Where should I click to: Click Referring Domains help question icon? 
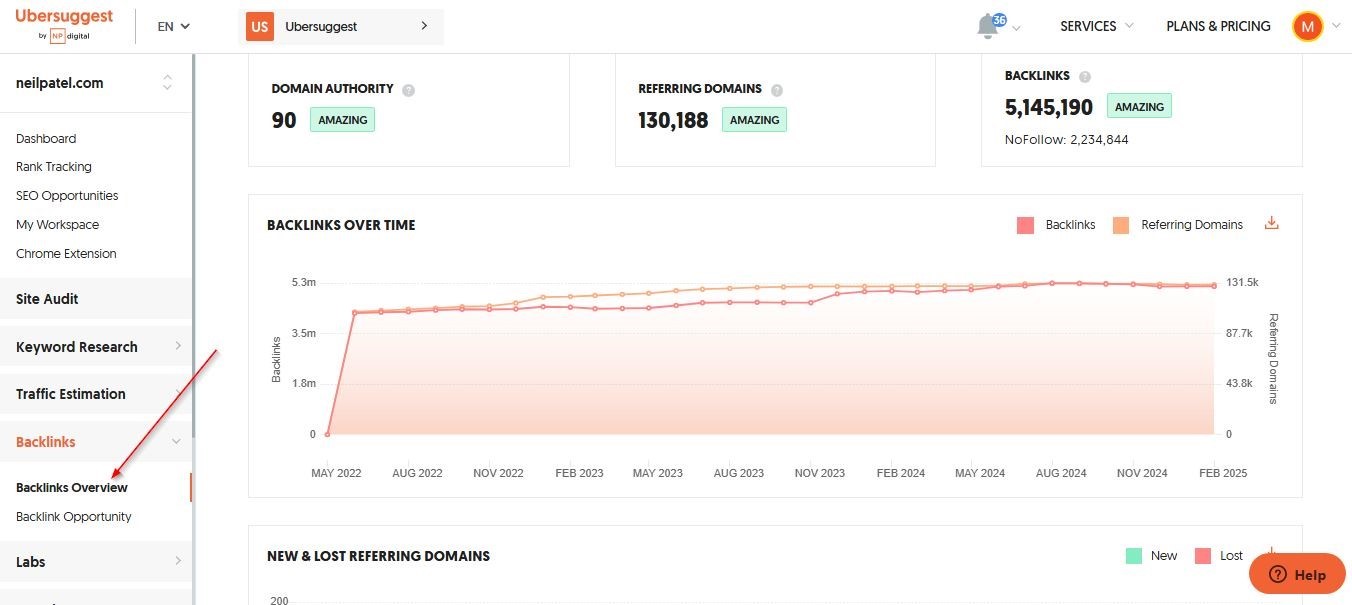click(x=777, y=90)
